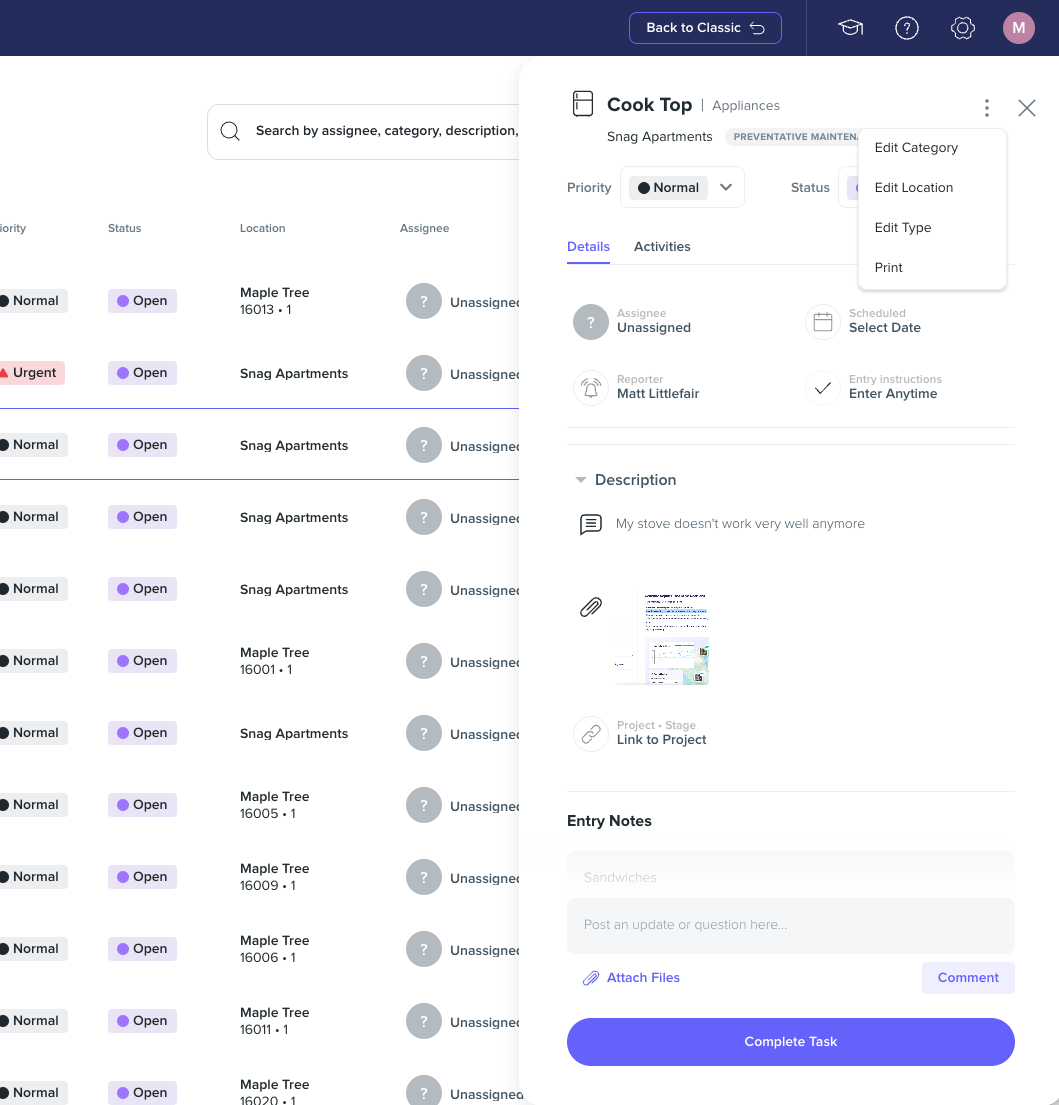Screen dimensions: 1059x1105
Task: Click the description comment bubble icon
Action: click(590, 524)
